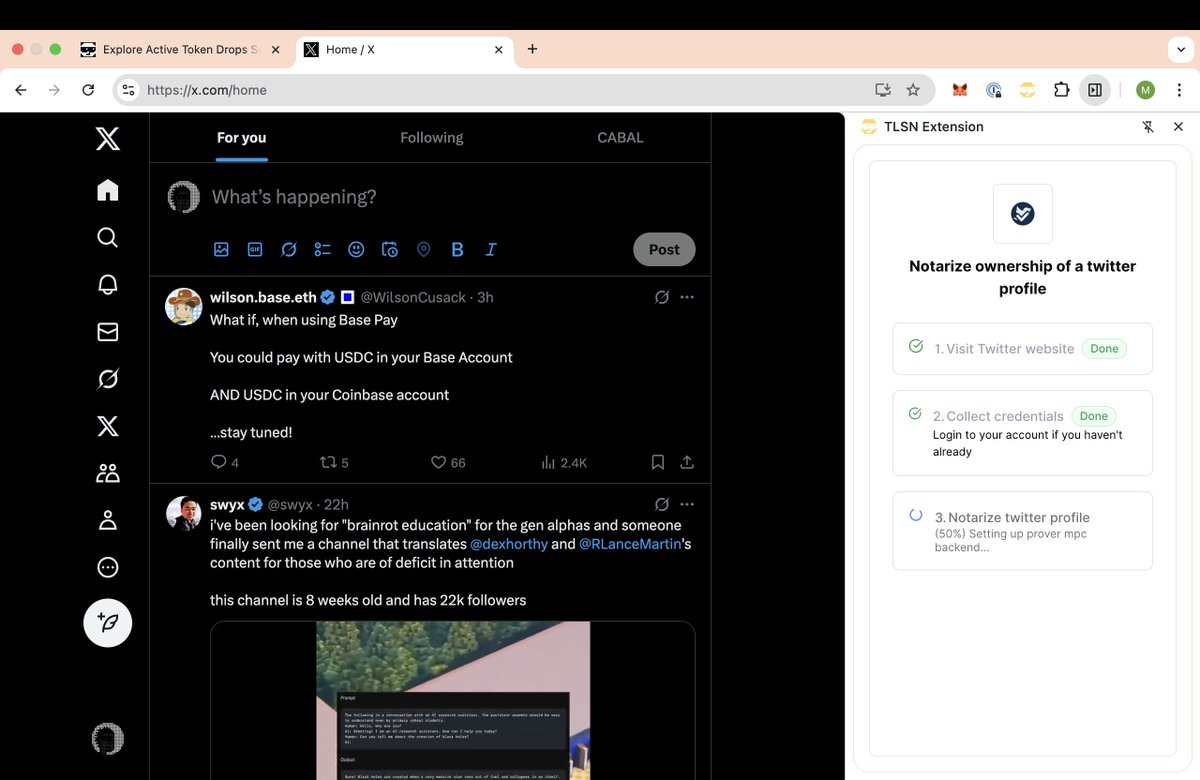Explain swyx post with Grok
Image resolution: width=1200 pixels, height=780 pixels.
[661, 504]
